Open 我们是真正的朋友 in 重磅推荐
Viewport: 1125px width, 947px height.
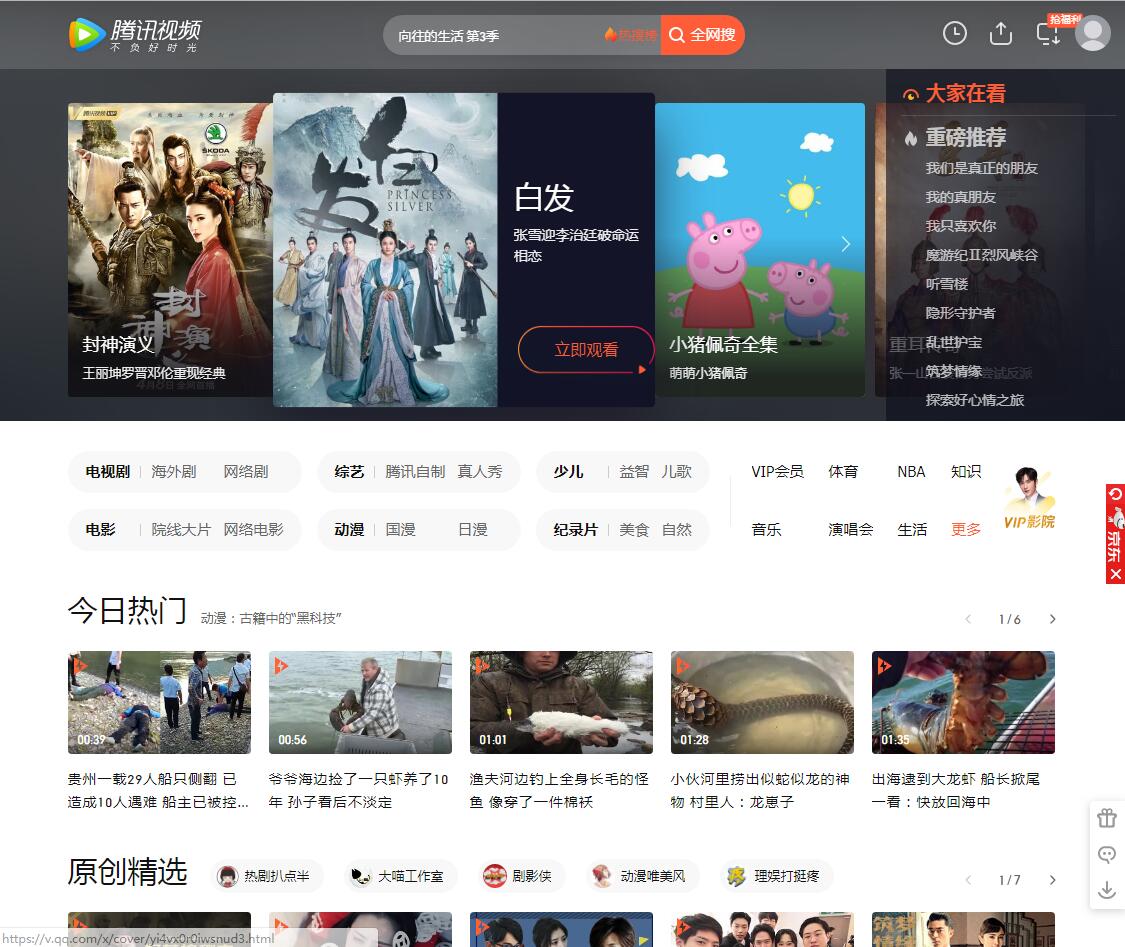click(x=982, y=168)
